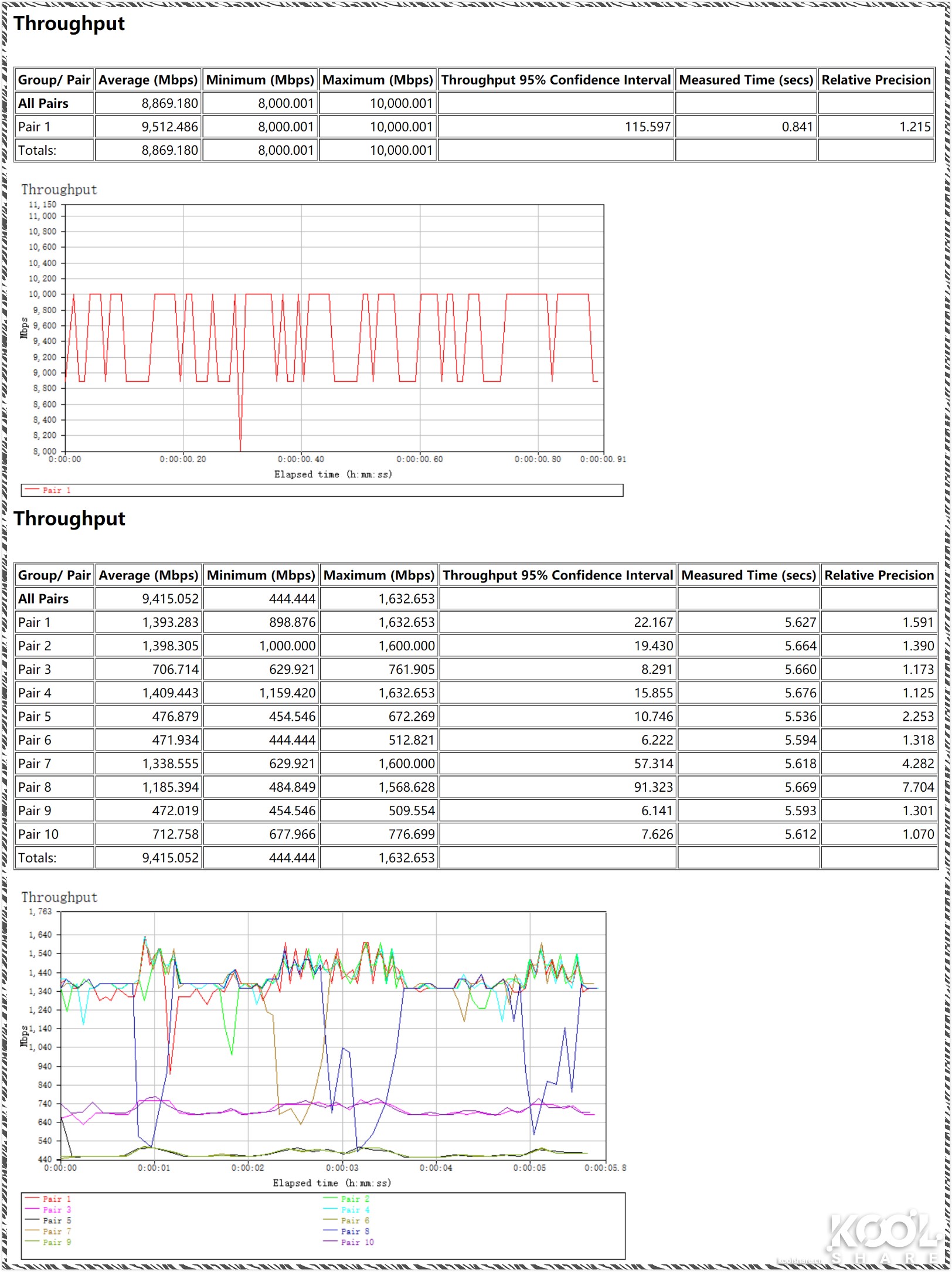
Task: Click the 1,763 Mbps axis label
Action: tap(40, 911)
